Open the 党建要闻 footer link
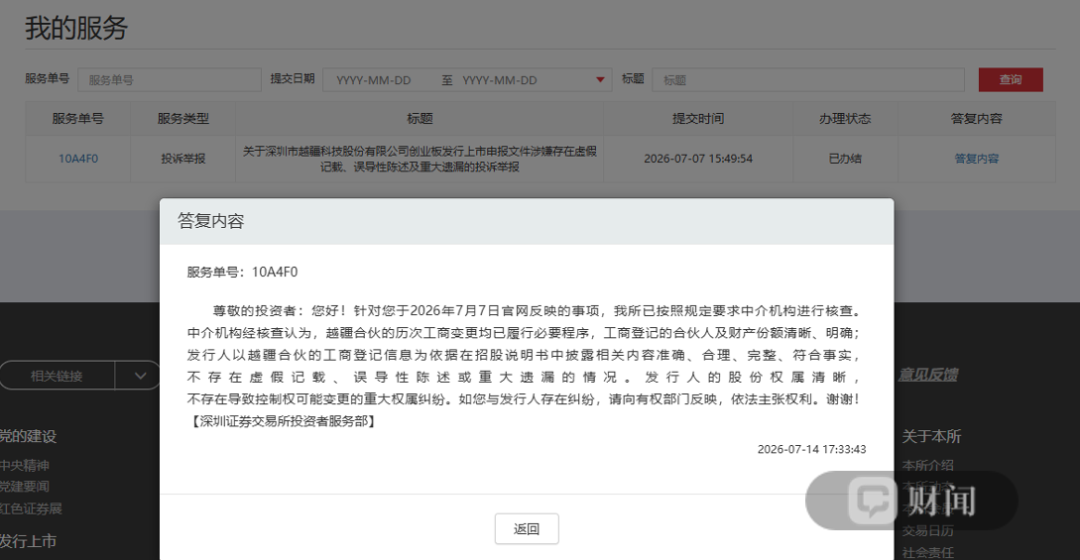The width and height of the screenshot is (1080, 560). [24, 486]
